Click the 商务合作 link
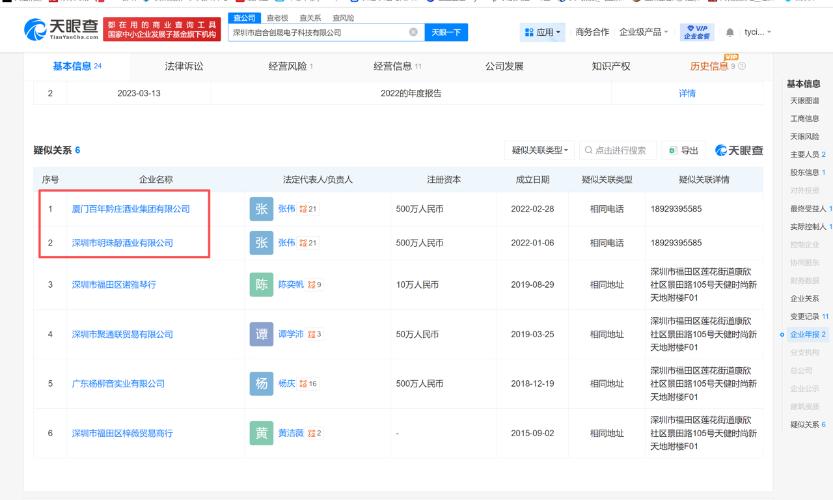Screen dimensions: 833x500 pyautogui.click(x=592, y=32)
